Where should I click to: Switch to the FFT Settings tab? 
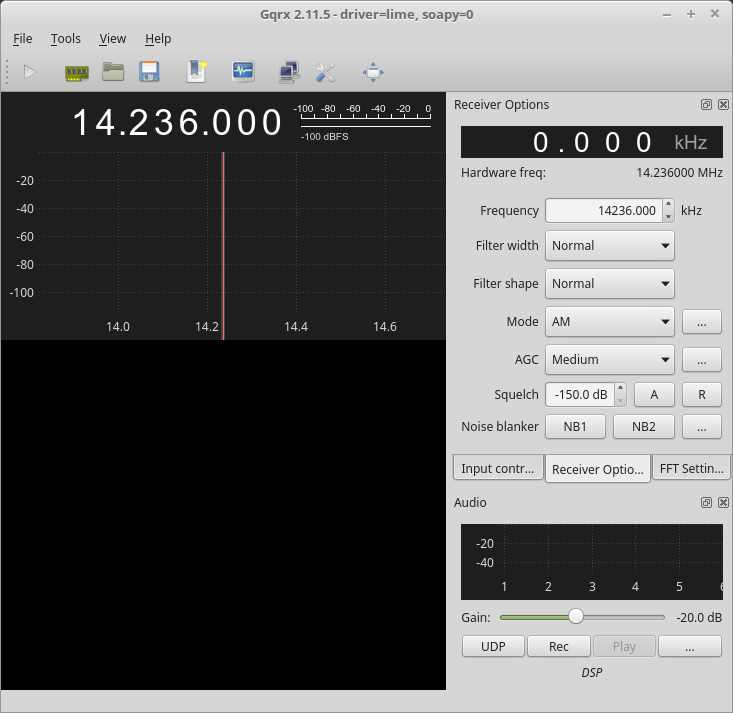[x=689, y=468]
